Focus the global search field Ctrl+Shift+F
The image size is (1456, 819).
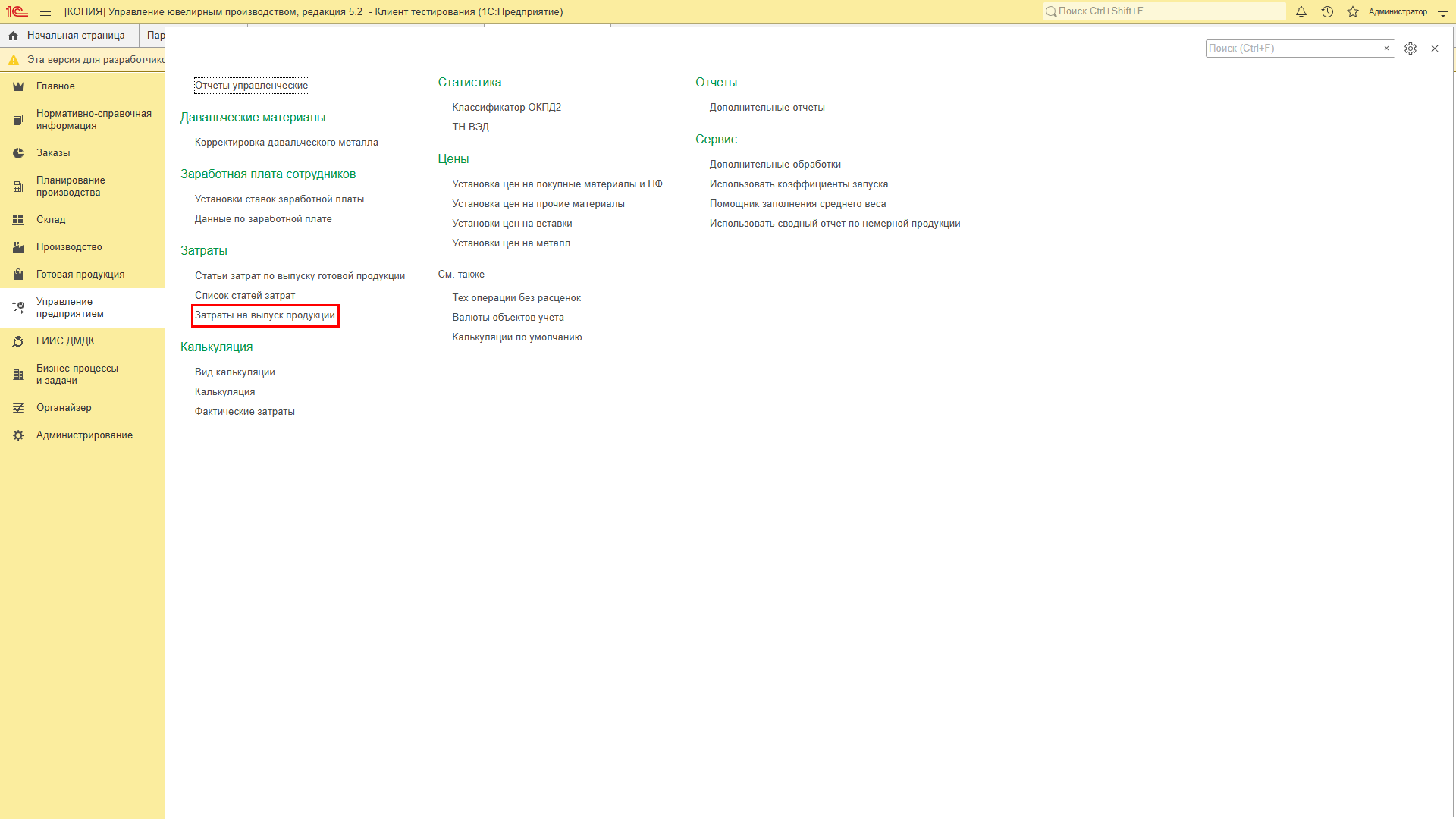pos(1165,11)
